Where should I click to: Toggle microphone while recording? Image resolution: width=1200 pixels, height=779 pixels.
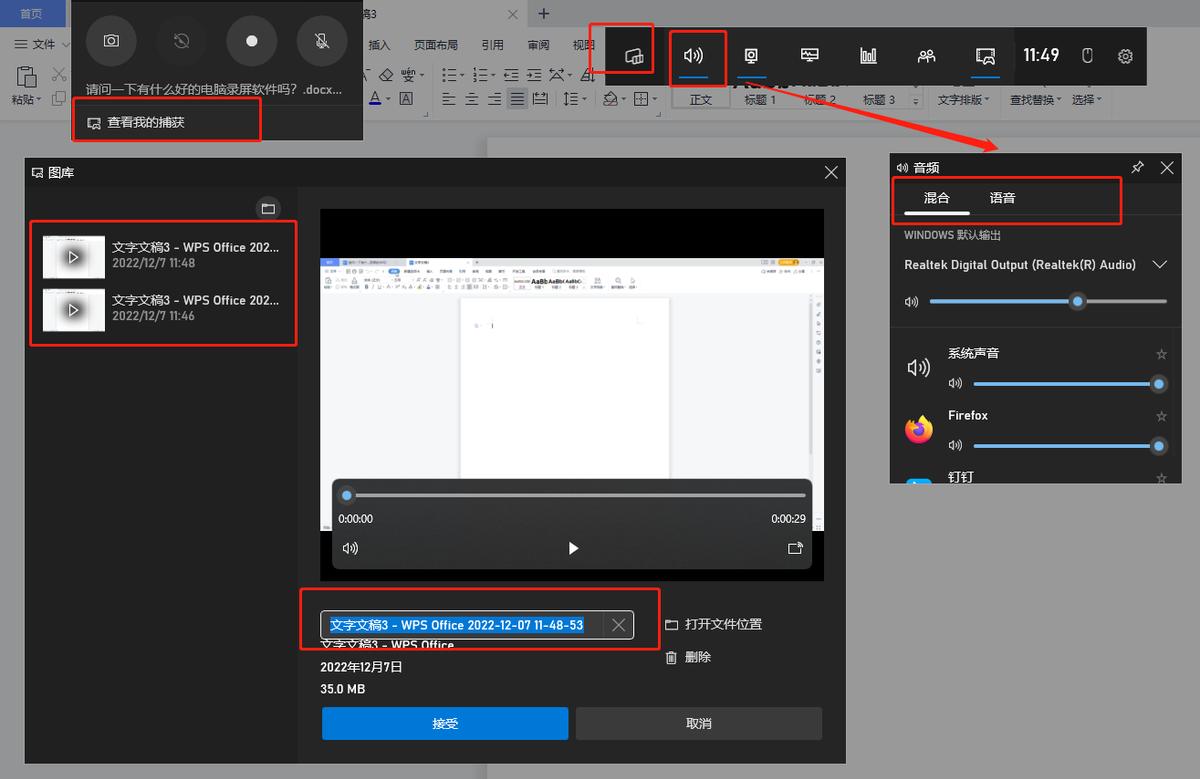click(x=322, y=41)
